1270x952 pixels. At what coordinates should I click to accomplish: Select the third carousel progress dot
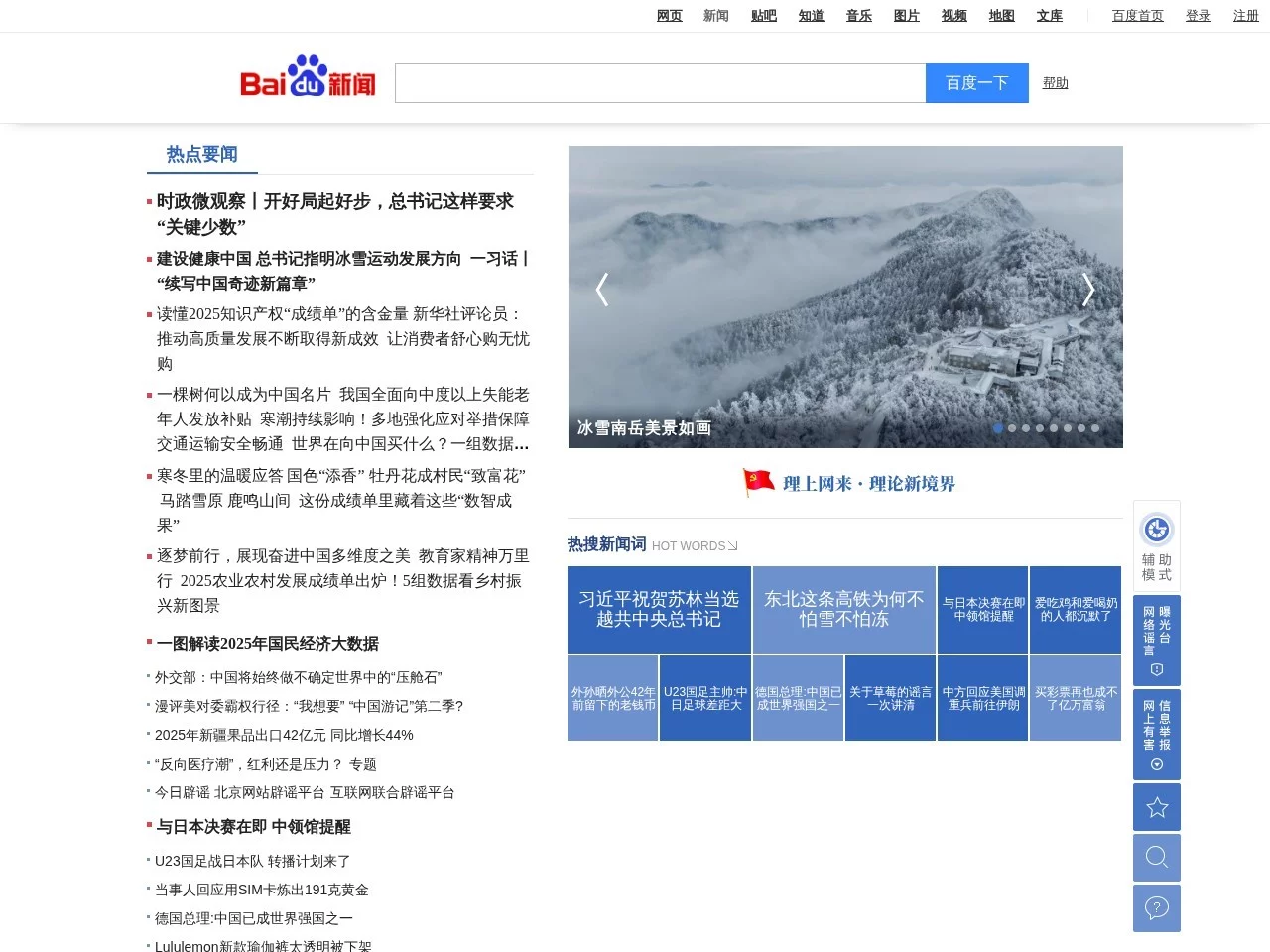pos(1026,428)
